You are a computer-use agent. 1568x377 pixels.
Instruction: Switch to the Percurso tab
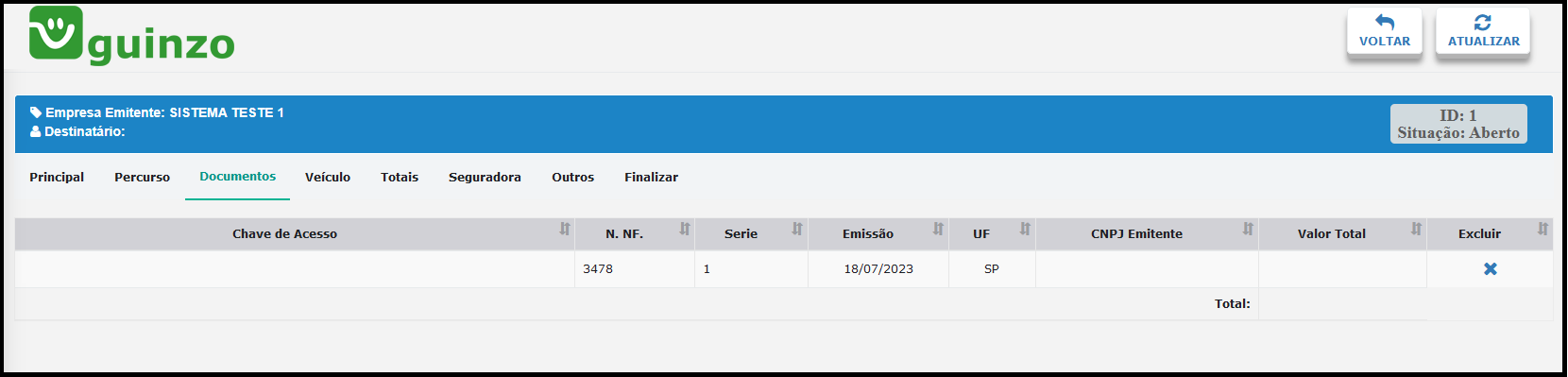pos(143,178)
